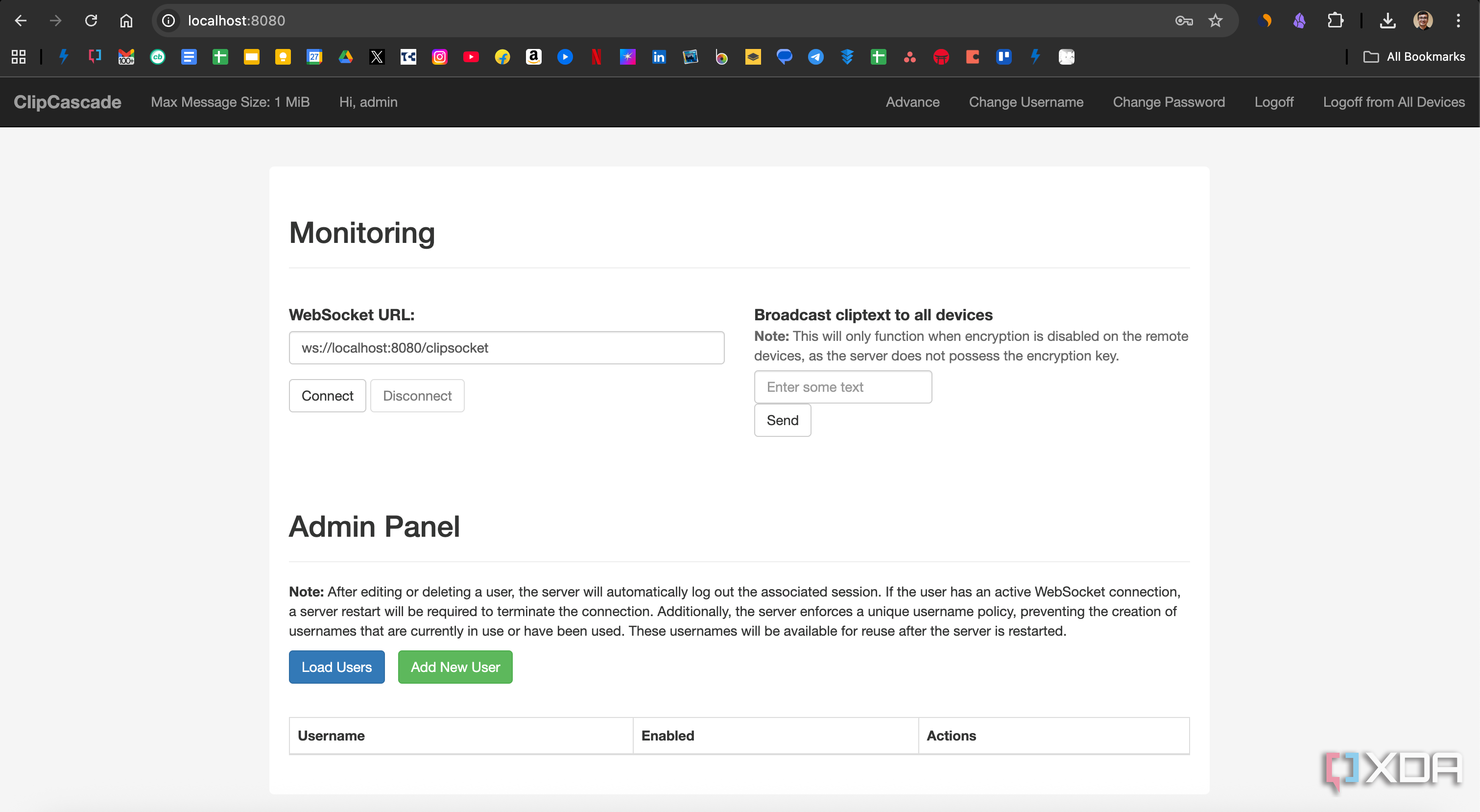
Task: Click the 'Hi, admin' greeting
Action: pyautogui.click(x=368, y=102)
